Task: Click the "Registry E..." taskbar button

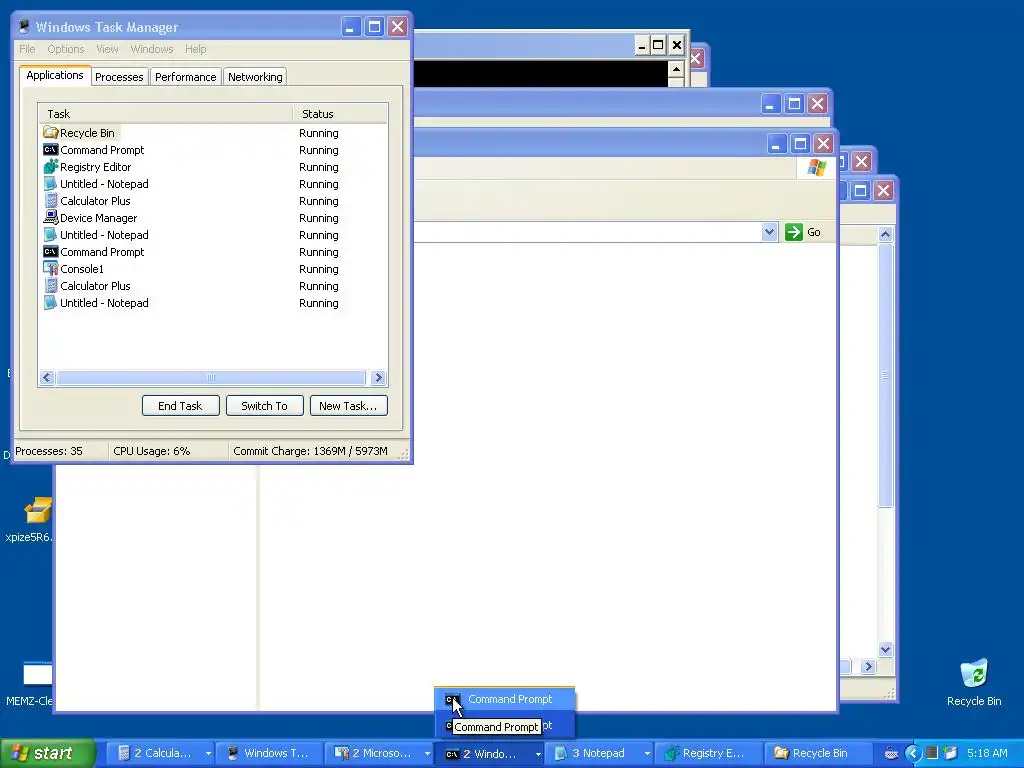Action: [707, 753]
